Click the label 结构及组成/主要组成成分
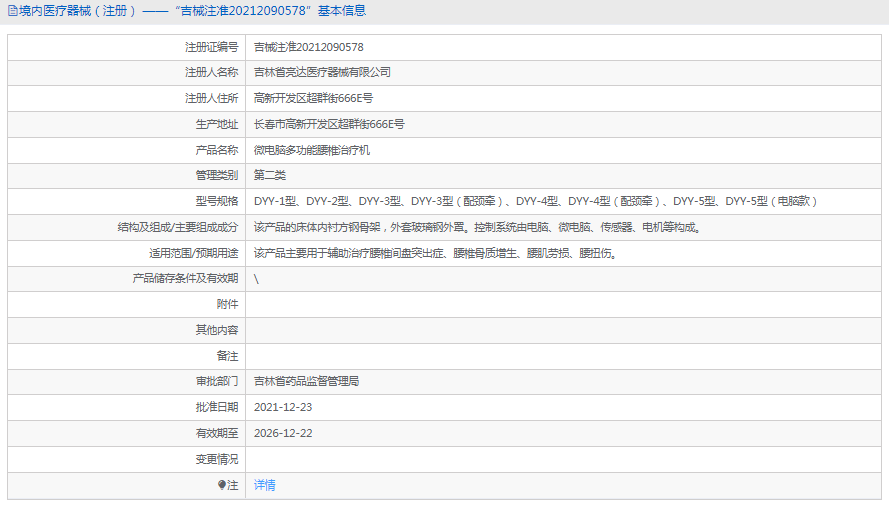 pos(177,227)
